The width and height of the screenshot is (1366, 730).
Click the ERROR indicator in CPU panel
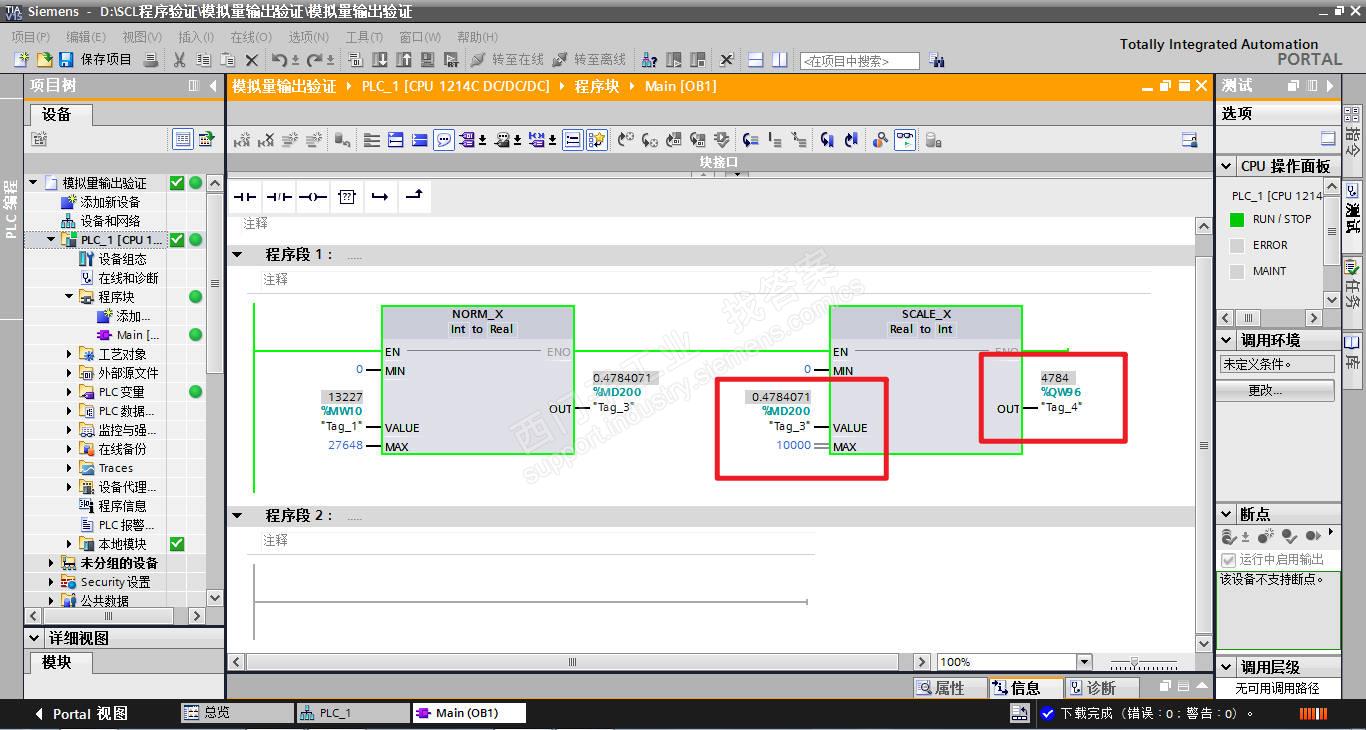[x=1237, y=245]
